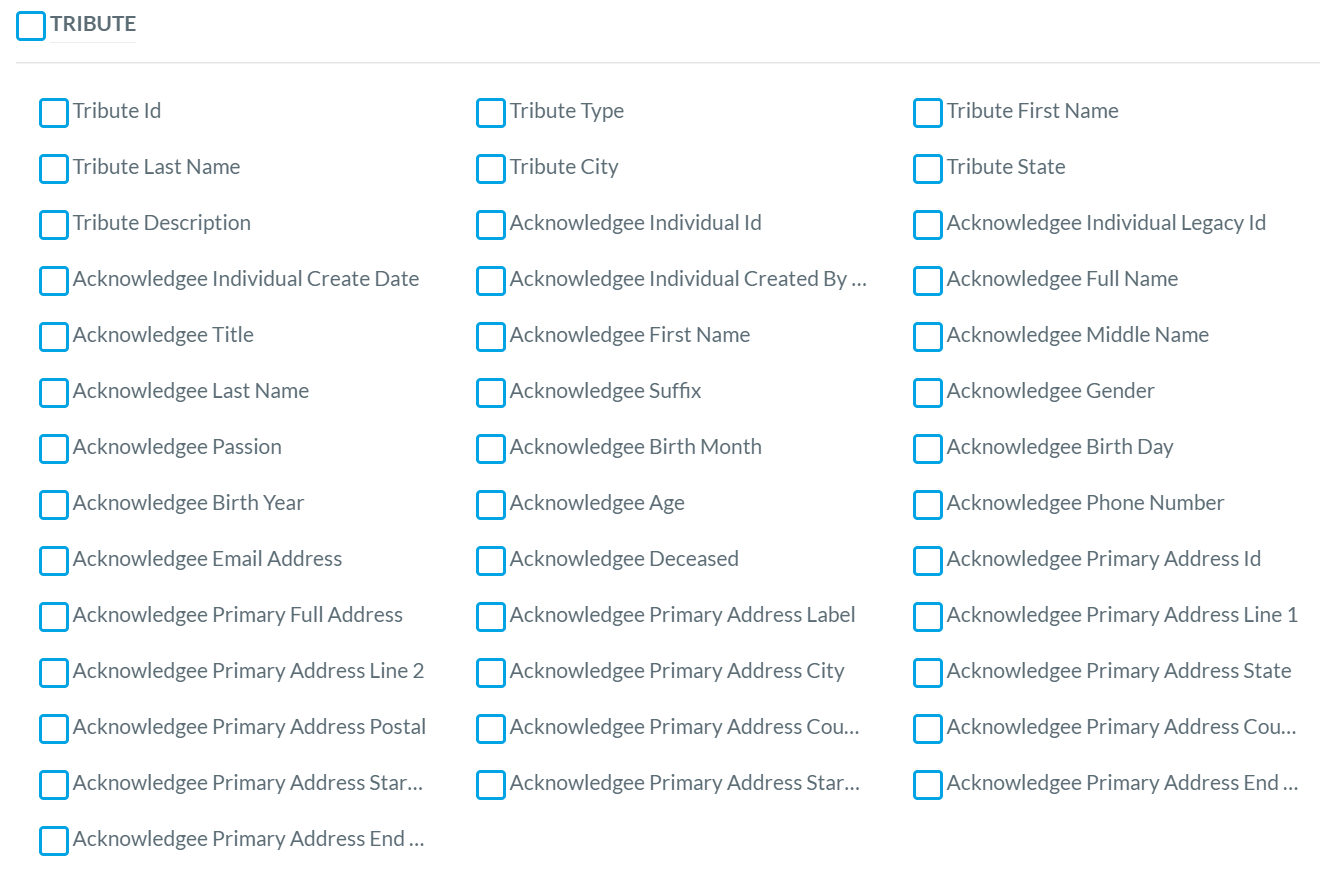Check Acknowledgee Individual Id box
Screen dimensions: 1320x893
click(x=491, y=225)
